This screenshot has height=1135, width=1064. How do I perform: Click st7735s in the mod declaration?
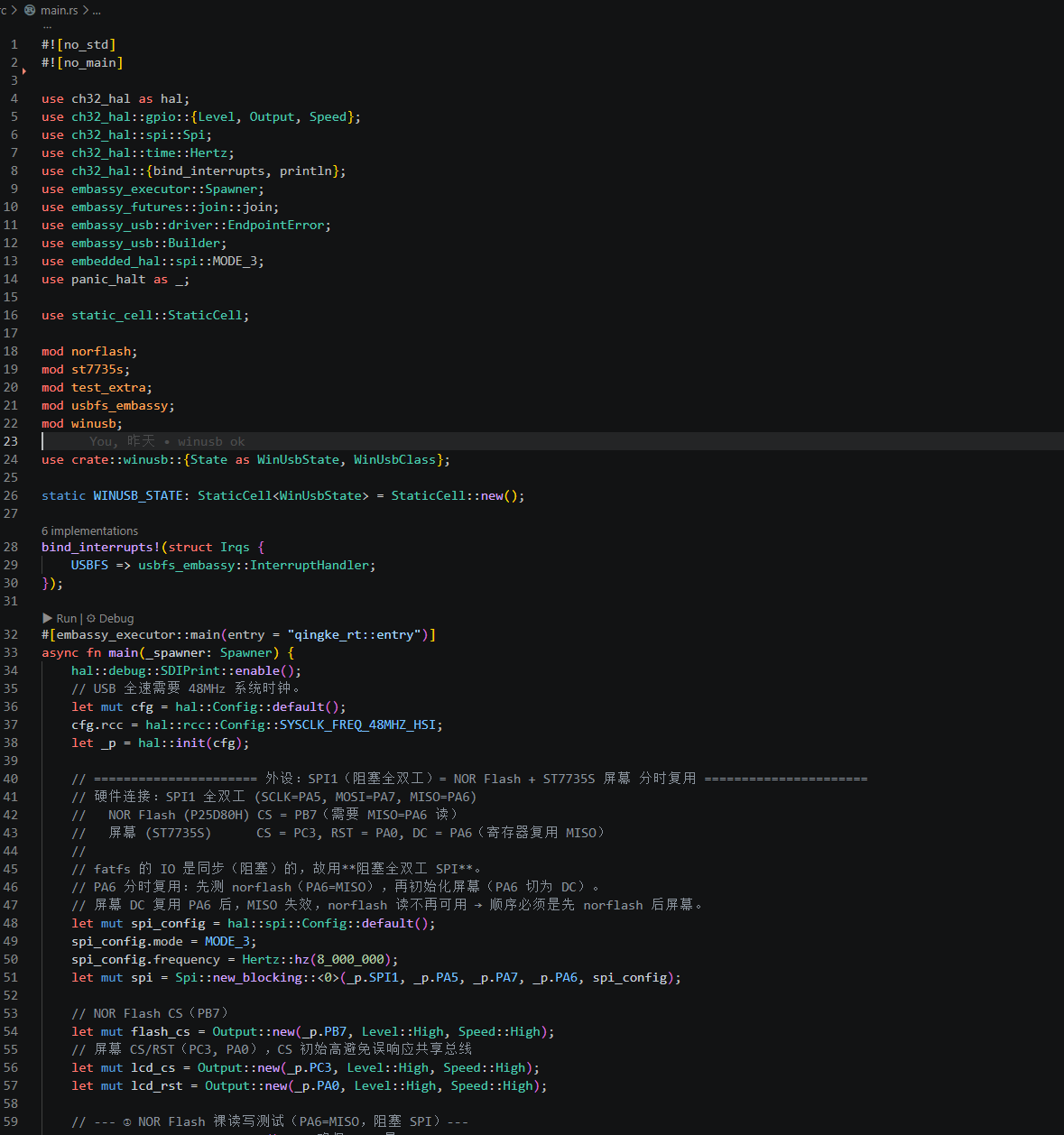click(x=97, y=369)
